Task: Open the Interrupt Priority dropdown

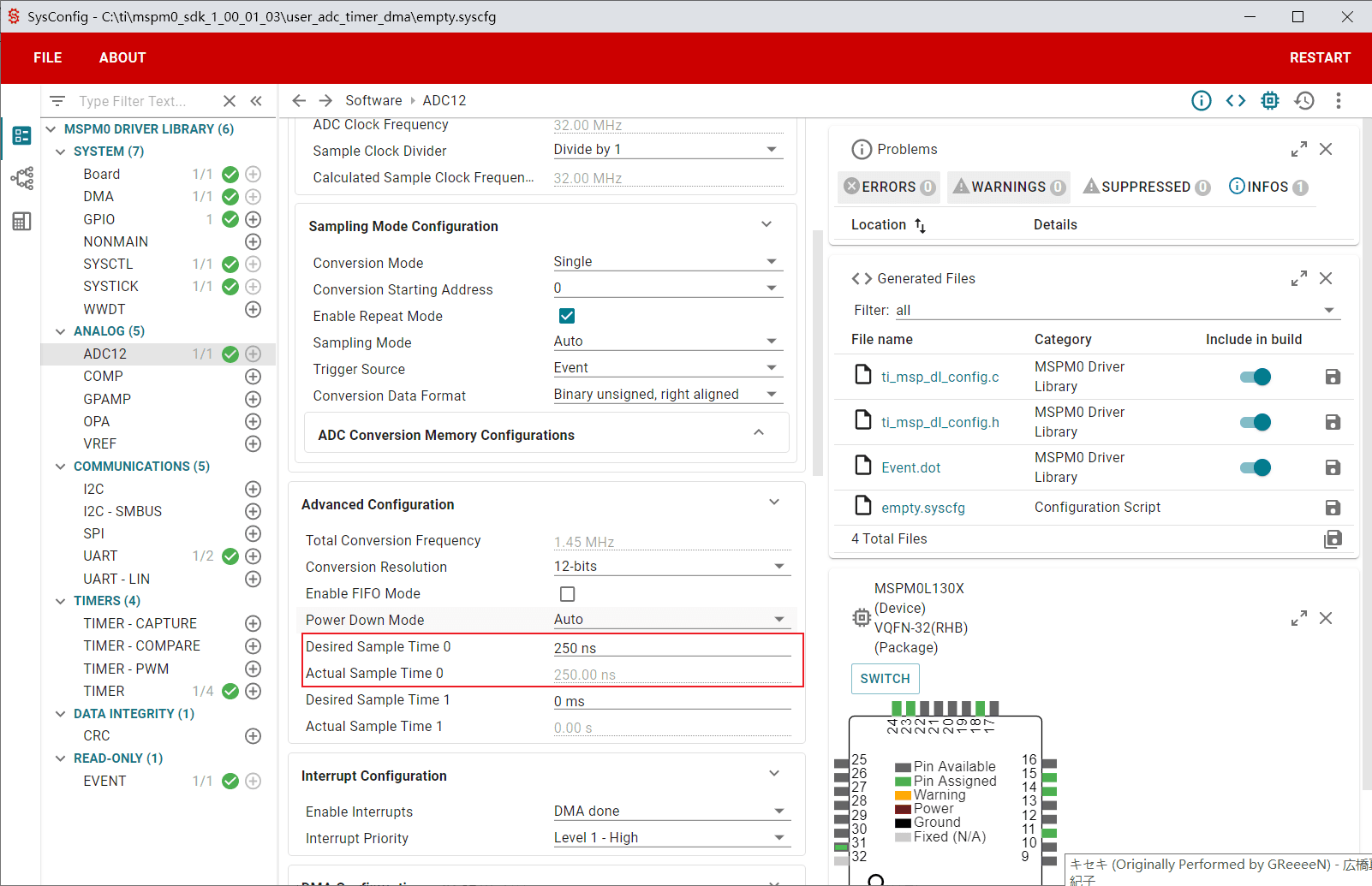Action: tap(671, 838)
